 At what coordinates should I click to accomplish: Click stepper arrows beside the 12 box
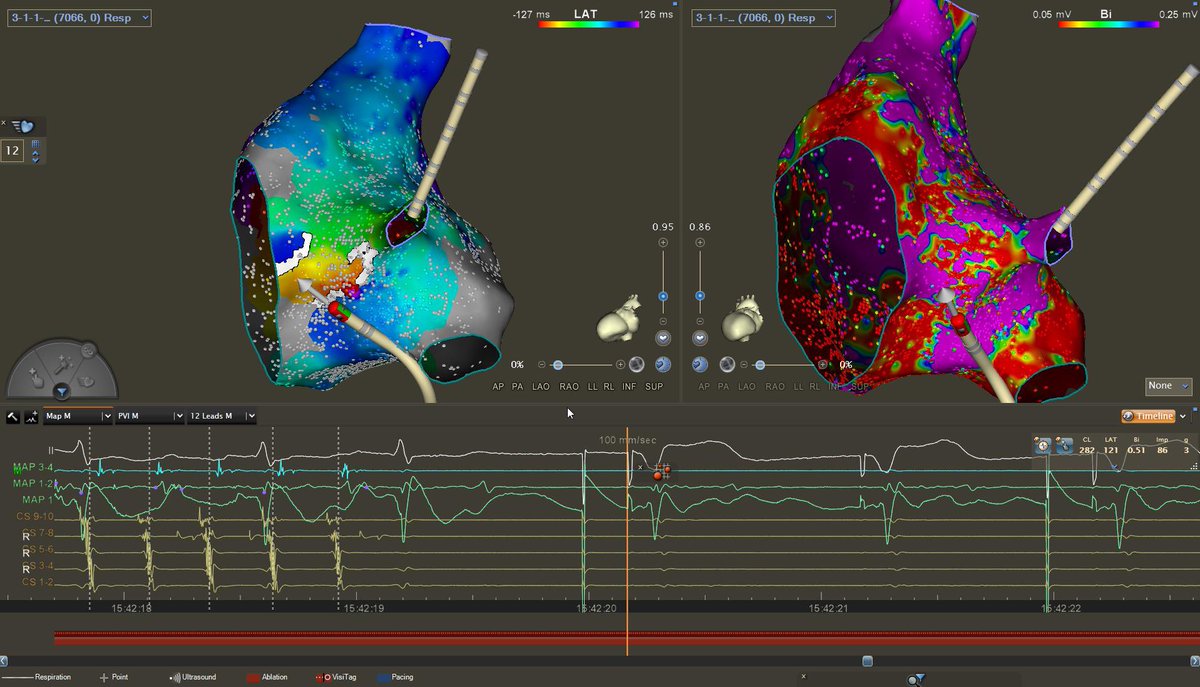pyautogui.click(x=36, y=158)
